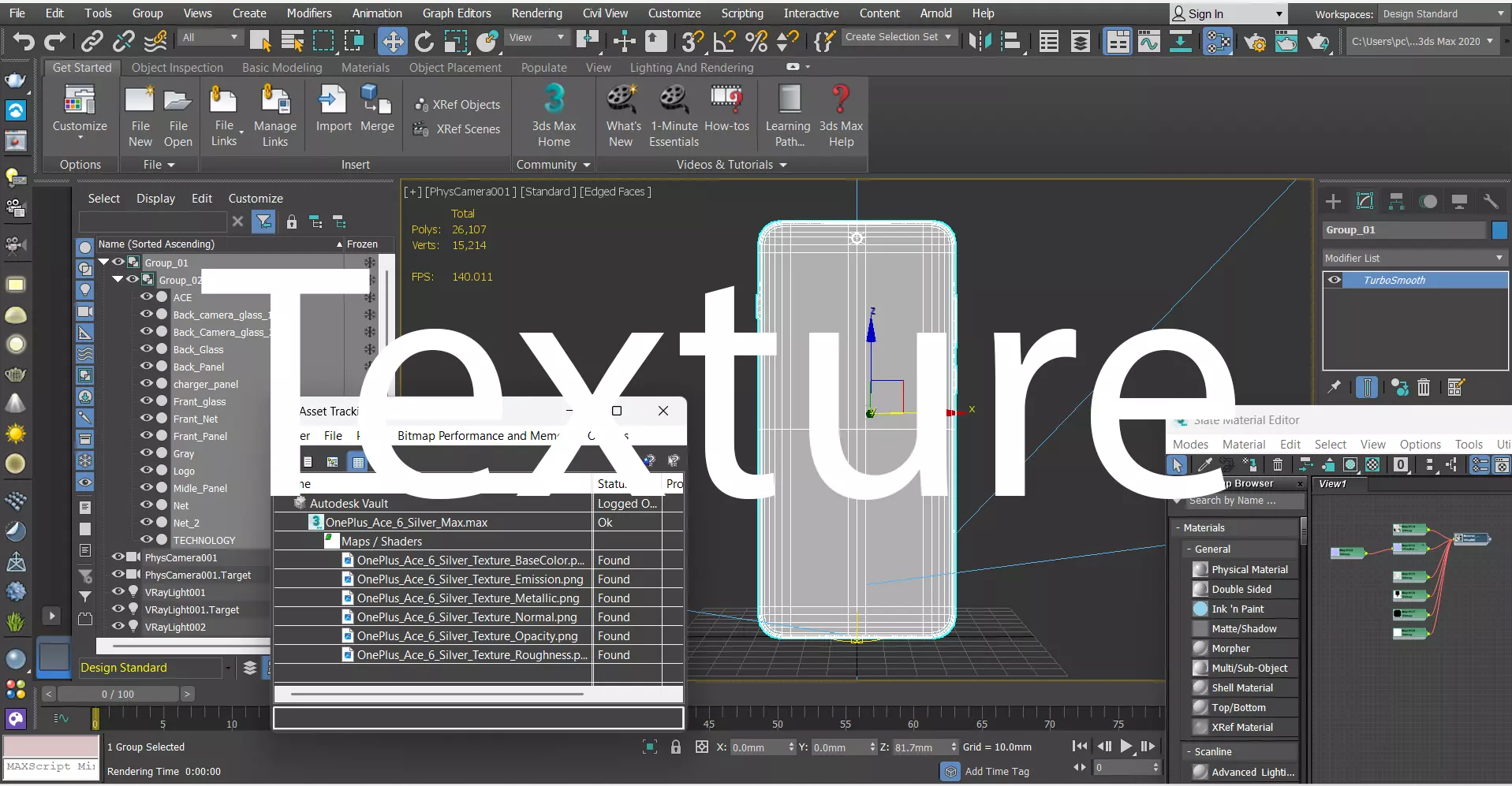
Task: Switch to Object Inspection ribbon tab
Action: [177, 68]
